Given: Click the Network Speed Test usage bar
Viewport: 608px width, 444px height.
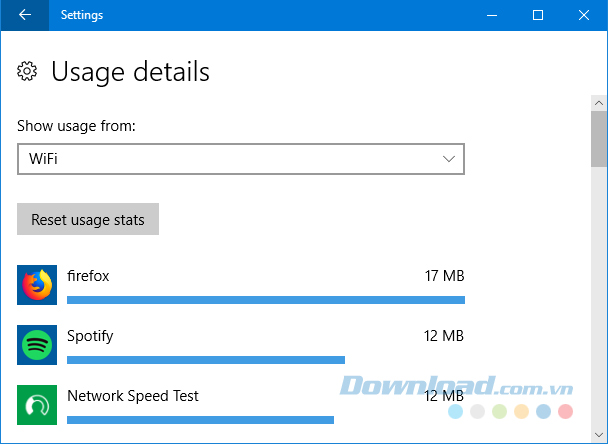Looking at the screenshot, I should pos(200,419).
